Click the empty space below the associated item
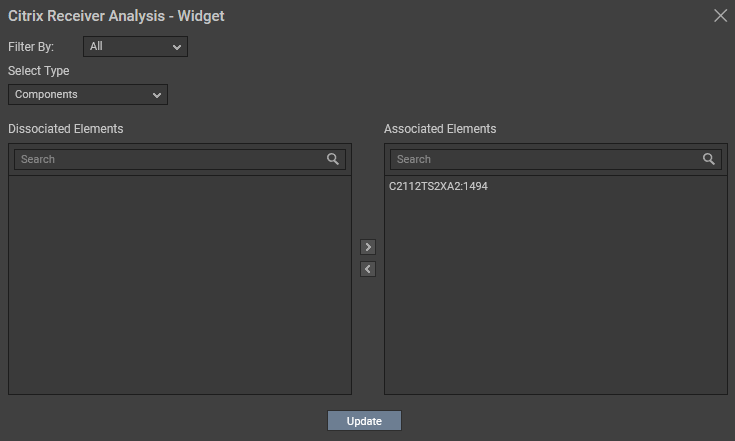Image resolution: width=735 pixels, height=441 pixels. tap(556, 295)
